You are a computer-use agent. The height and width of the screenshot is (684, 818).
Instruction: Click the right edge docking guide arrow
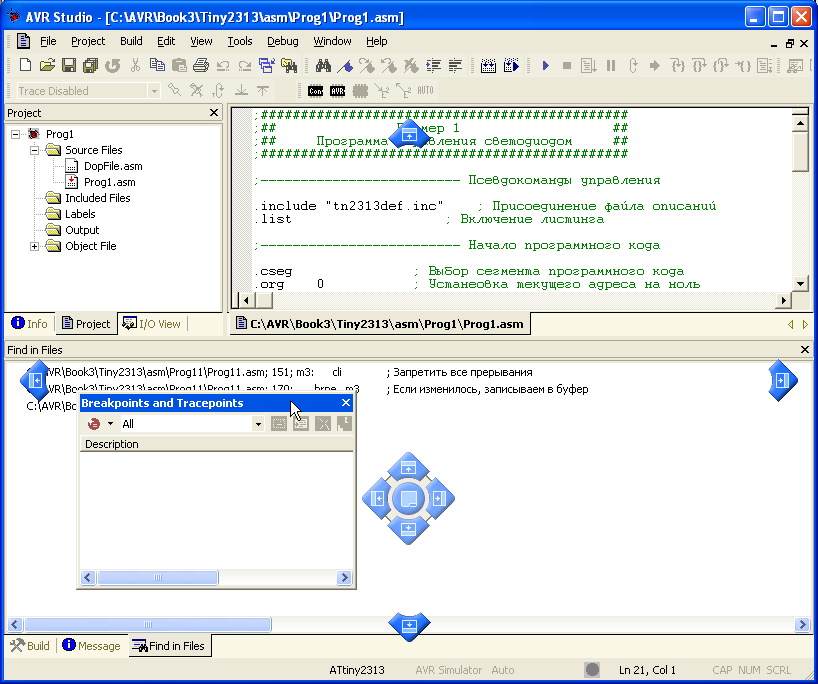pos(783,380)
